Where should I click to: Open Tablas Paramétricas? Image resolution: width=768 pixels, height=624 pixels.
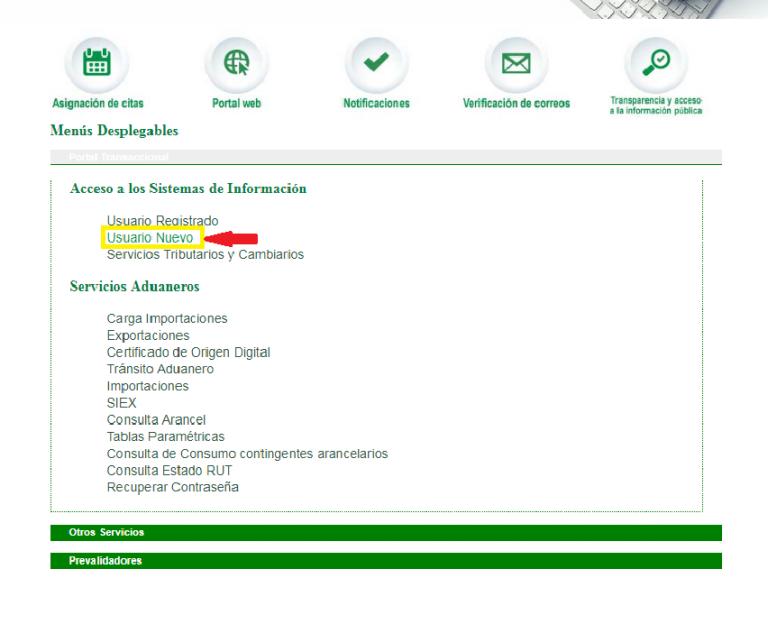pos(166,437)
